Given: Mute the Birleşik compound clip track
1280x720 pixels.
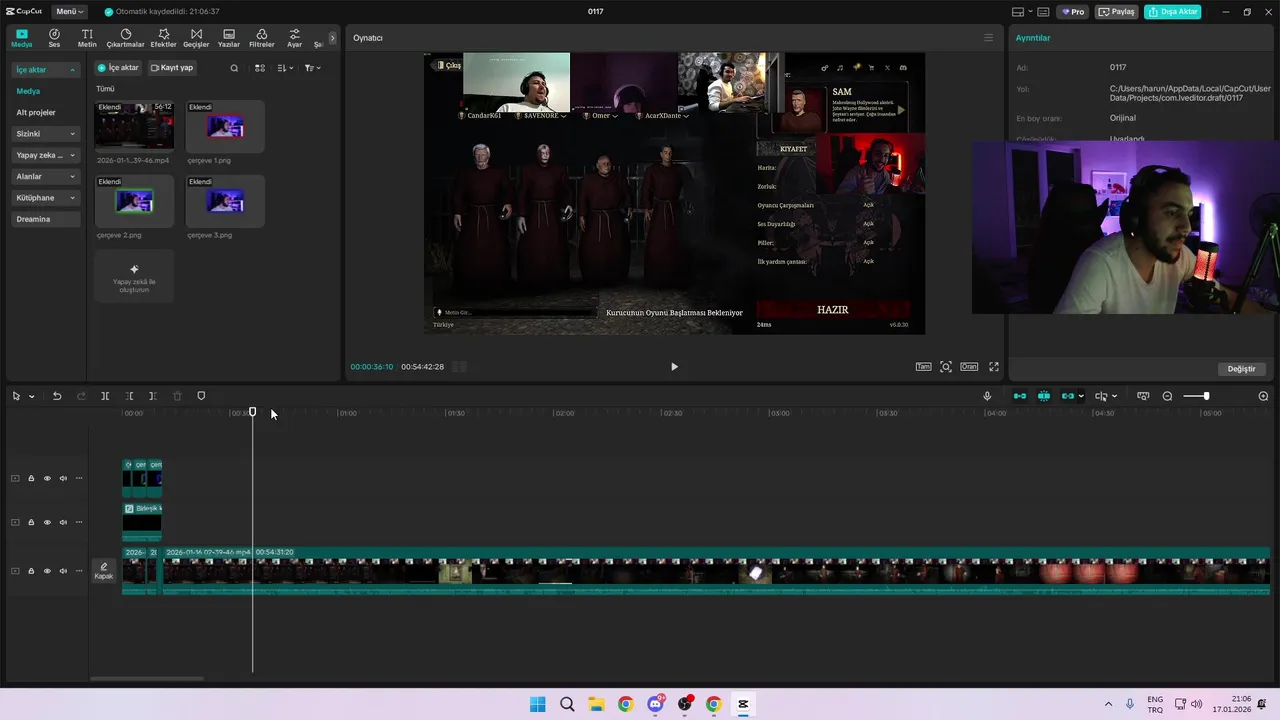Looking at the screenshot, I should tap(63, 522).
